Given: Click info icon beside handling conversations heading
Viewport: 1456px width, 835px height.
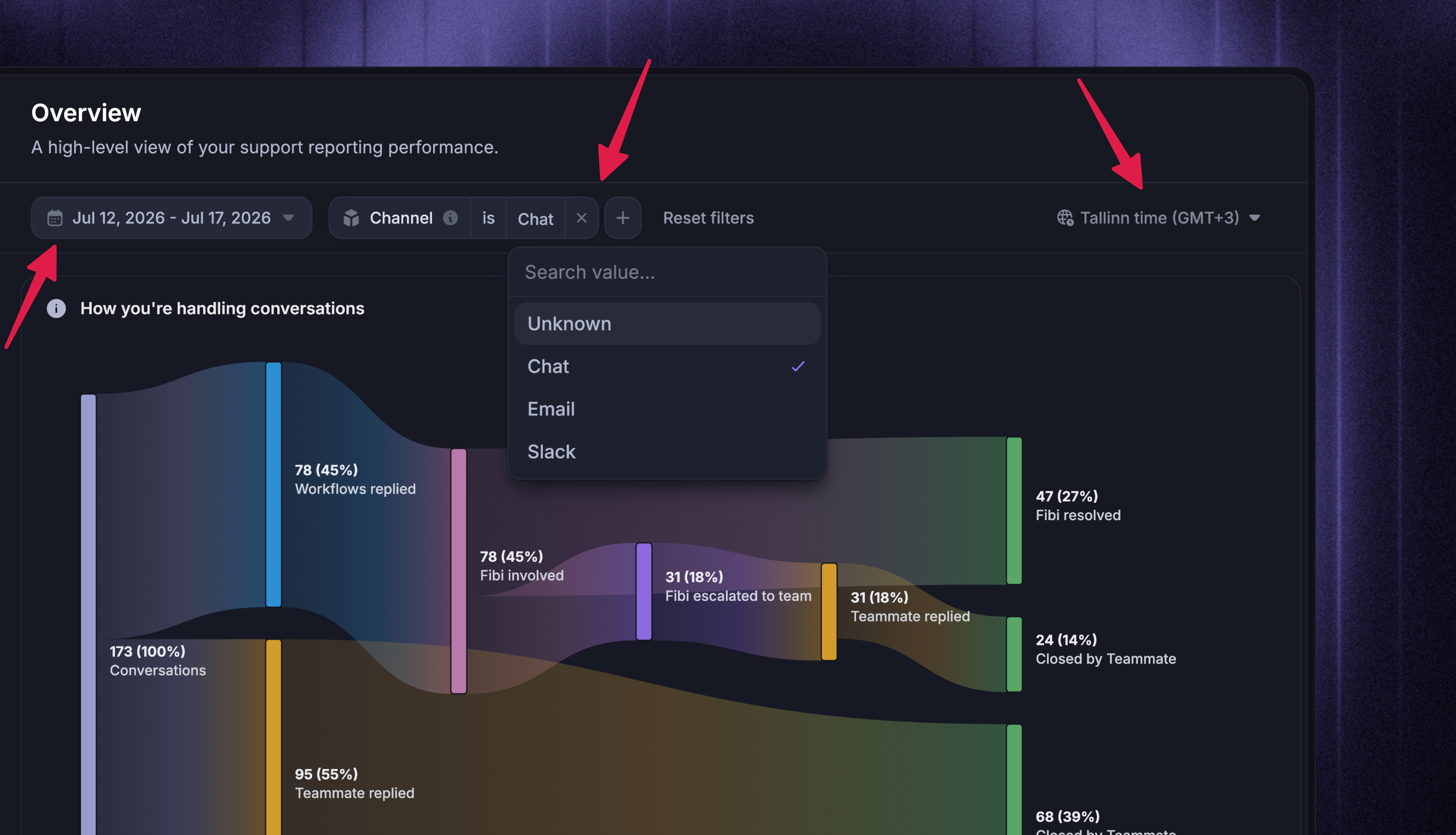Looking at the screenshot, I should pos(56,309).
